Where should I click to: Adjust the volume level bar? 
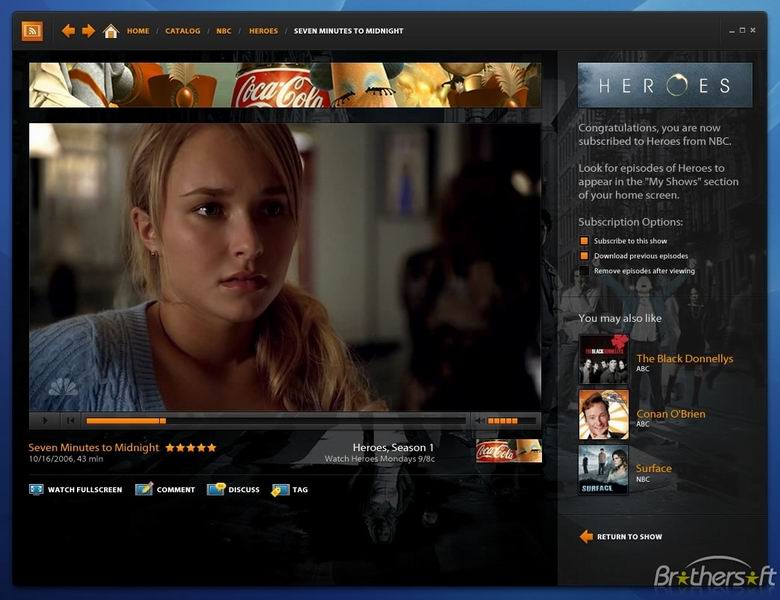pyautogui.click(x=511, y=421)
